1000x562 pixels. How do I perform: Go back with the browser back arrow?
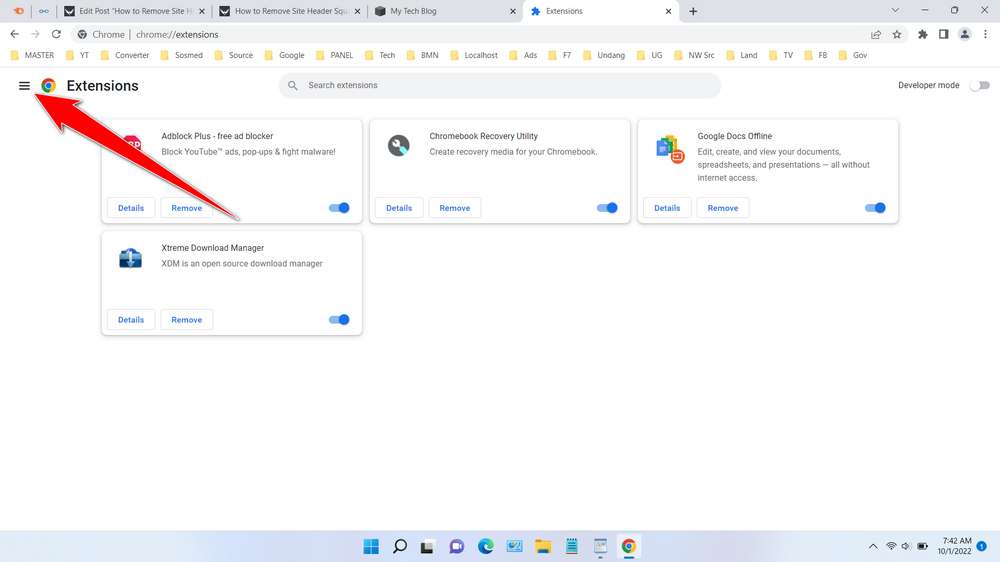15,34
